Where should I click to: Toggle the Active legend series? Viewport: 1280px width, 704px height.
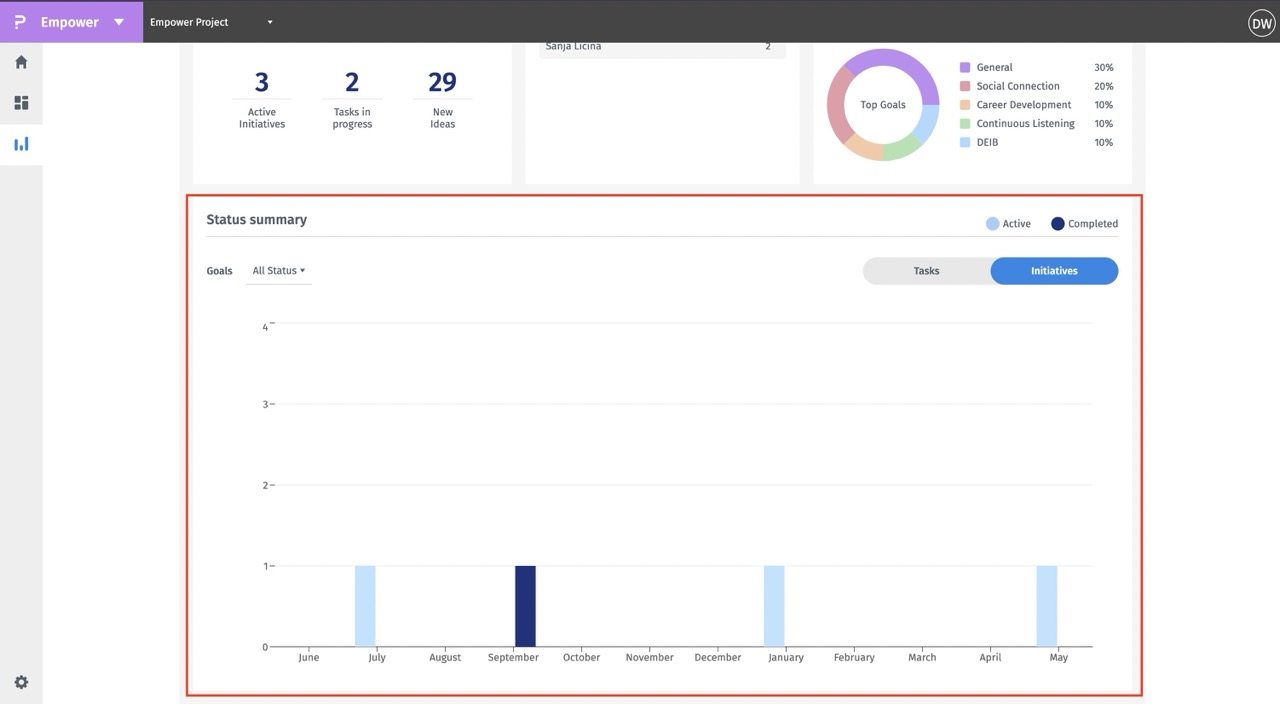pos(1008,224)
